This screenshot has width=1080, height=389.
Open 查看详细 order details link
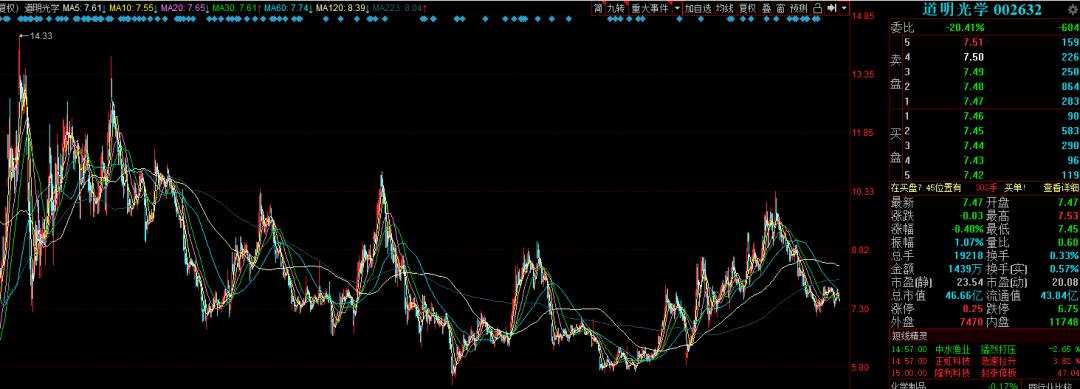point(1060,187)
